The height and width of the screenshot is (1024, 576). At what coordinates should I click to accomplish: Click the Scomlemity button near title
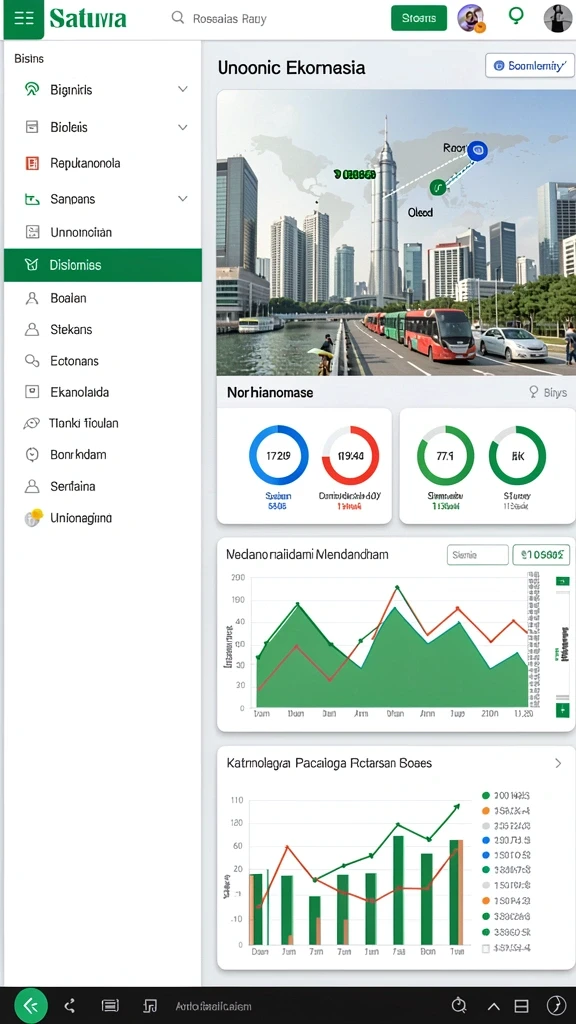pos(530,66)
